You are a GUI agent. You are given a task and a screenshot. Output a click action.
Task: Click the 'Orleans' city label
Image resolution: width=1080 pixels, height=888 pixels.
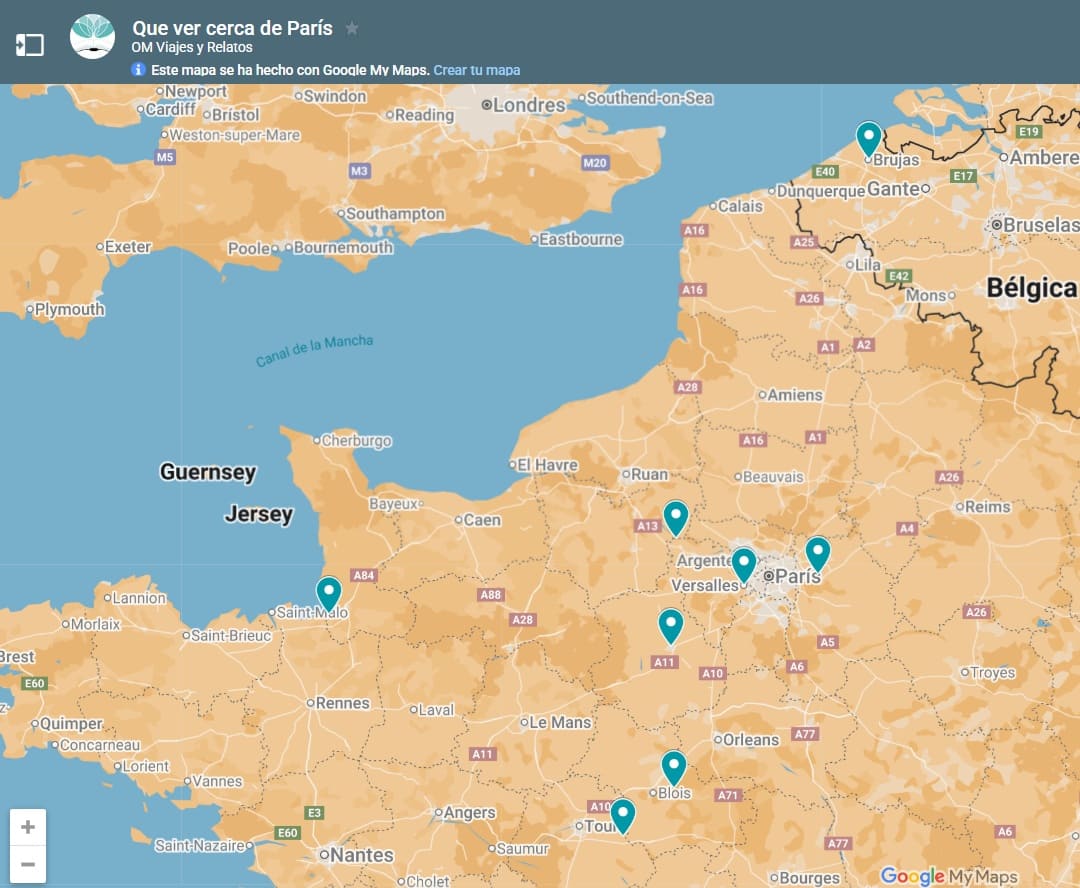751,740
